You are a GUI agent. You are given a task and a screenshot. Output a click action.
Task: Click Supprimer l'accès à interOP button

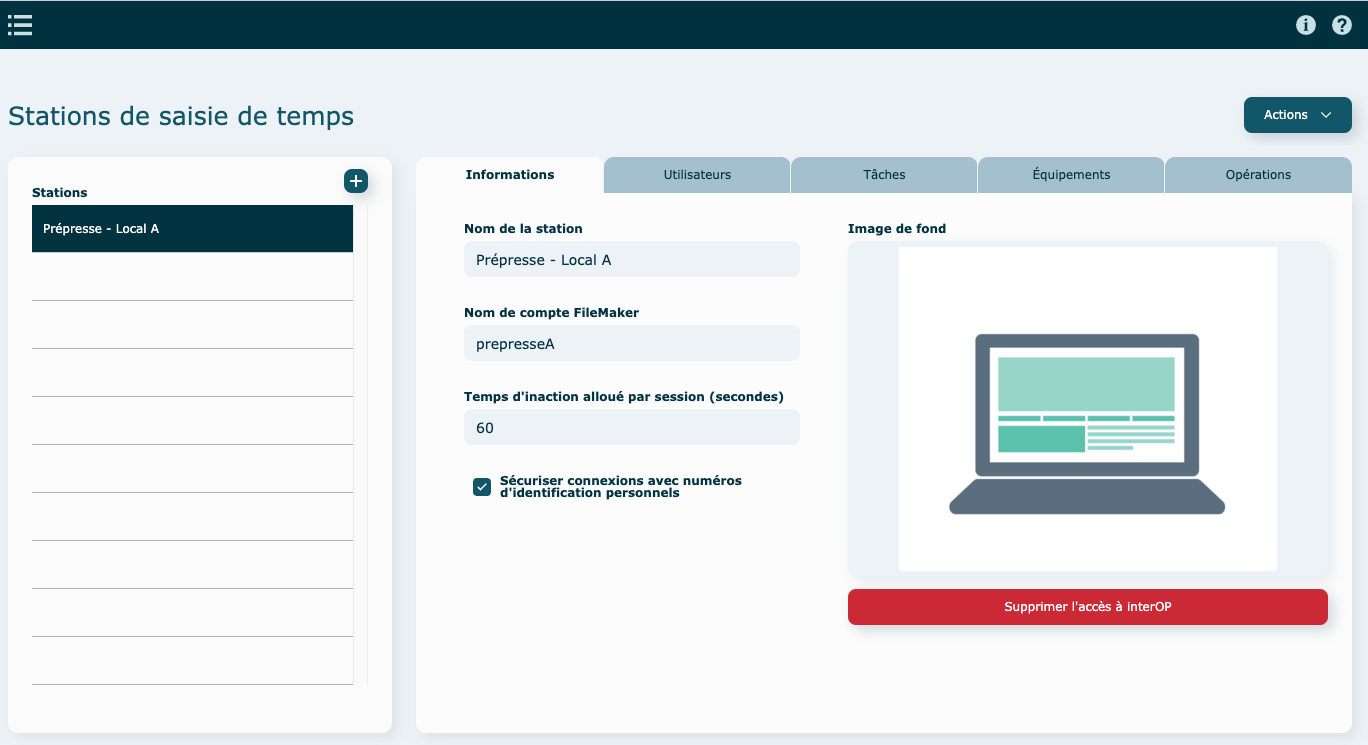click(1087, 607)
